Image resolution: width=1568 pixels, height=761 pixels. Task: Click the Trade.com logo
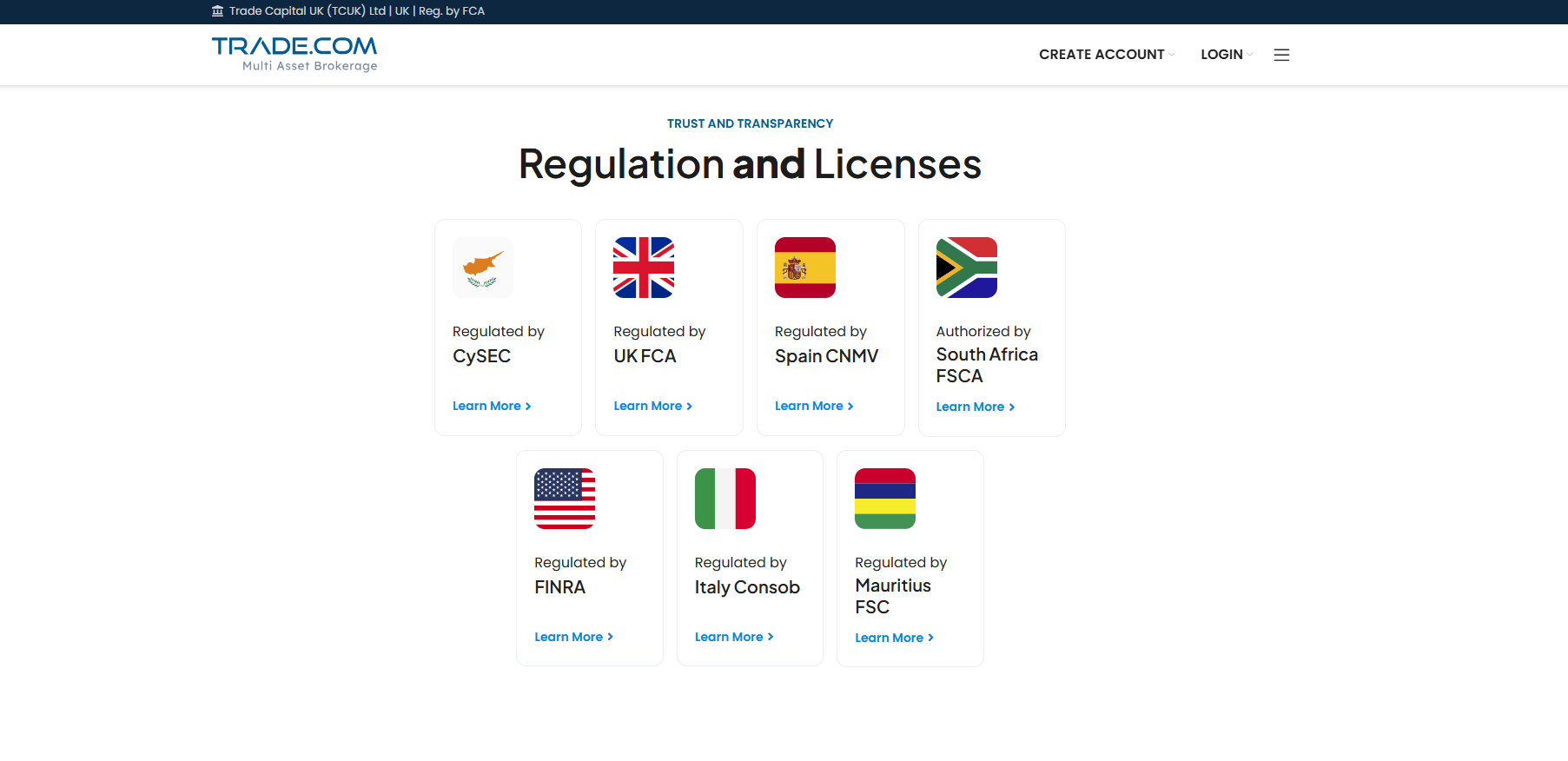[x=294, y=54]
